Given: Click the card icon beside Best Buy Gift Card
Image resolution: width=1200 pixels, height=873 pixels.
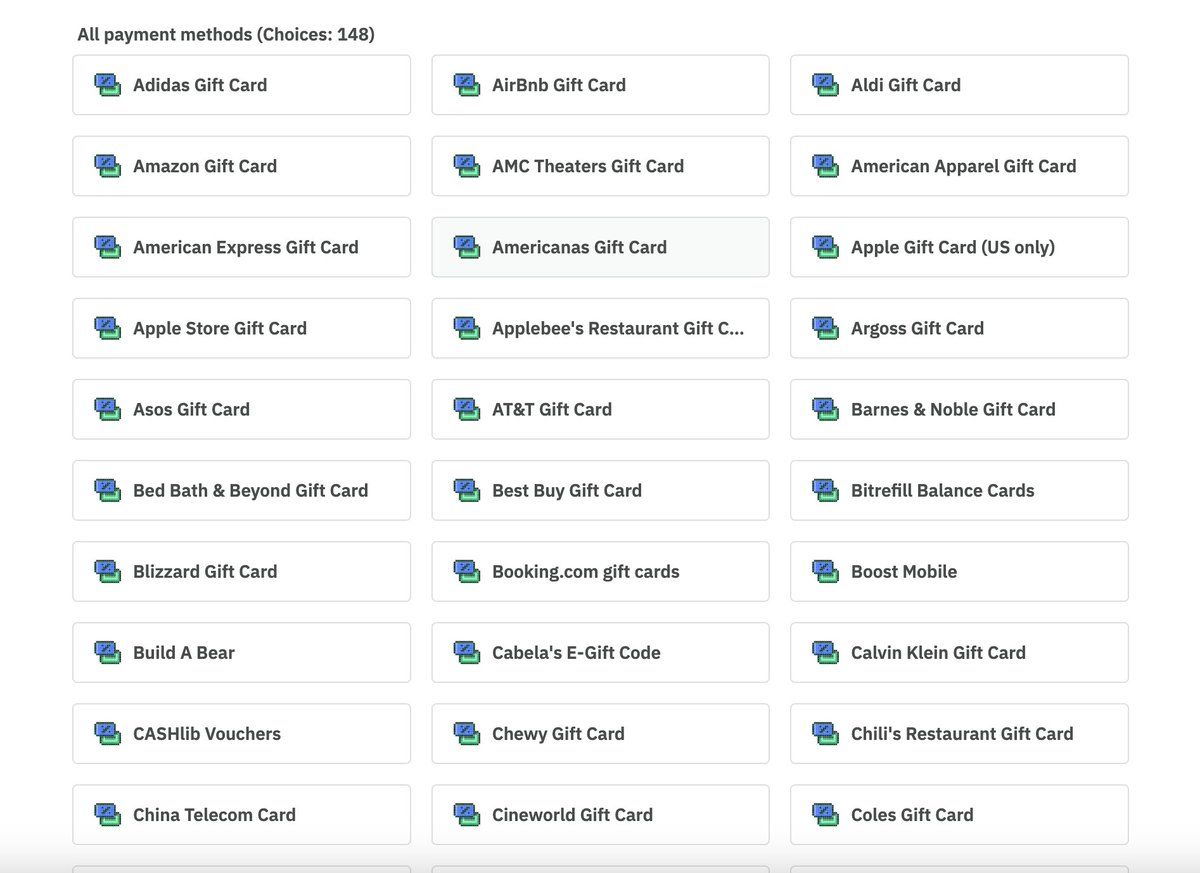Looking at the screenshot, I should click(466, 490).
